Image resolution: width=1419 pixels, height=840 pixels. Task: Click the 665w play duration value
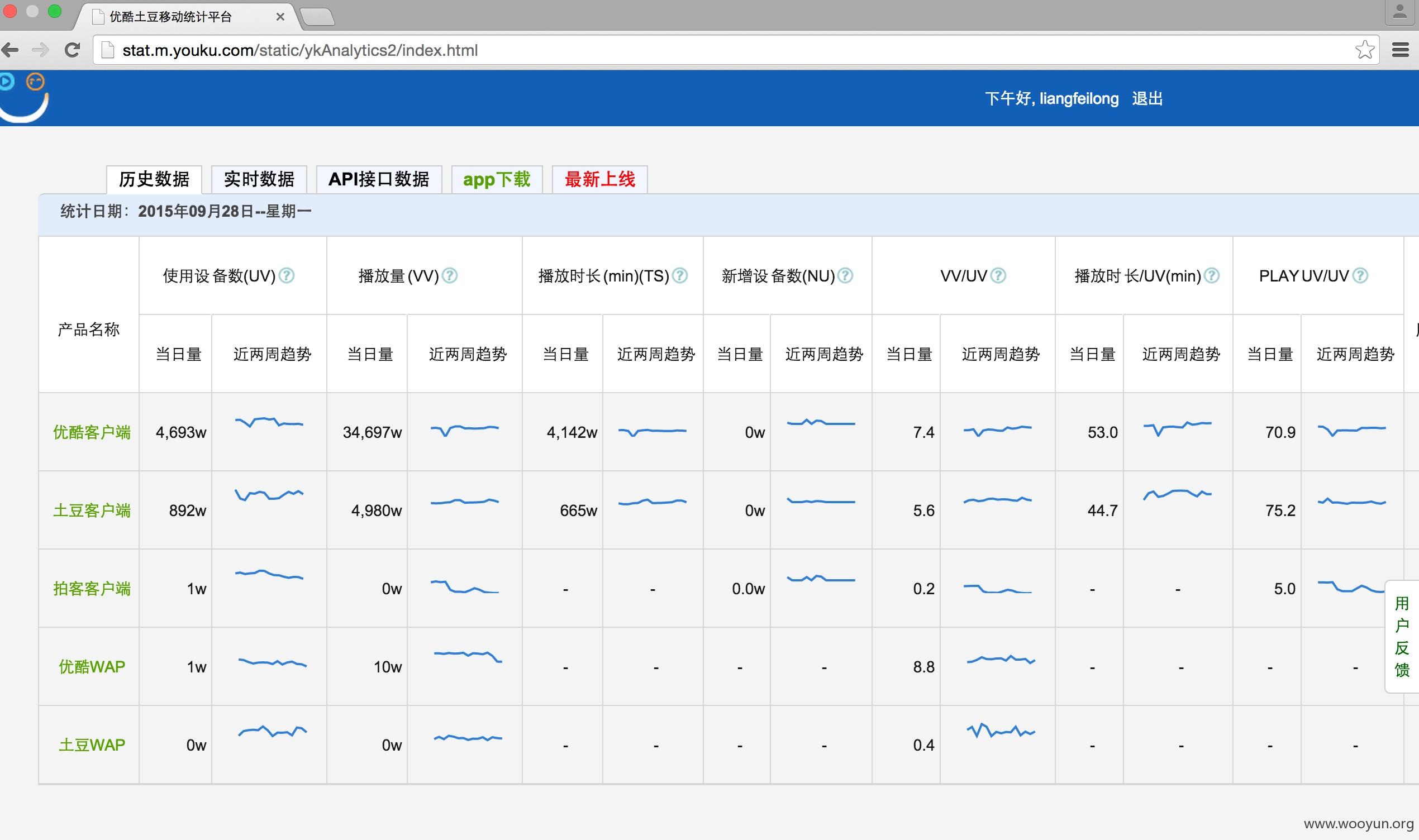578,510
